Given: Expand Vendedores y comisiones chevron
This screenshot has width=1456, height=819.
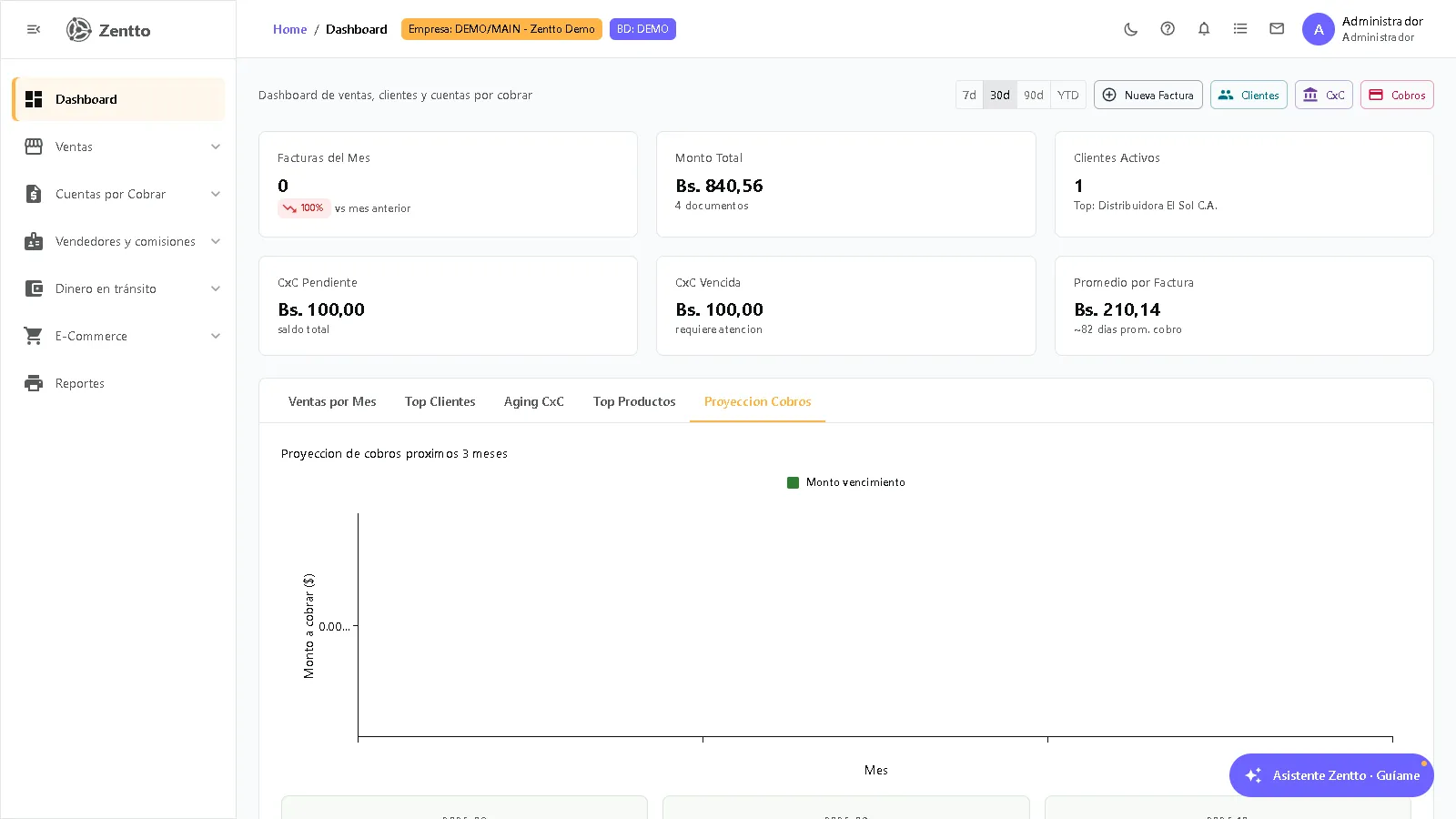Looking at the screenshot, I should (x=216, y=241).
